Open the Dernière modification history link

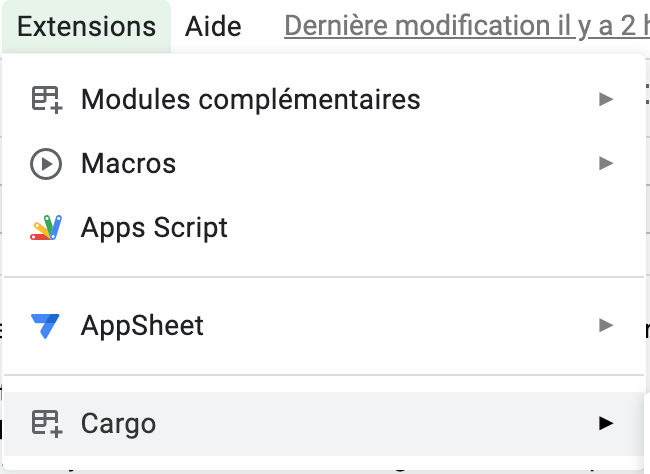pos(400,26)
